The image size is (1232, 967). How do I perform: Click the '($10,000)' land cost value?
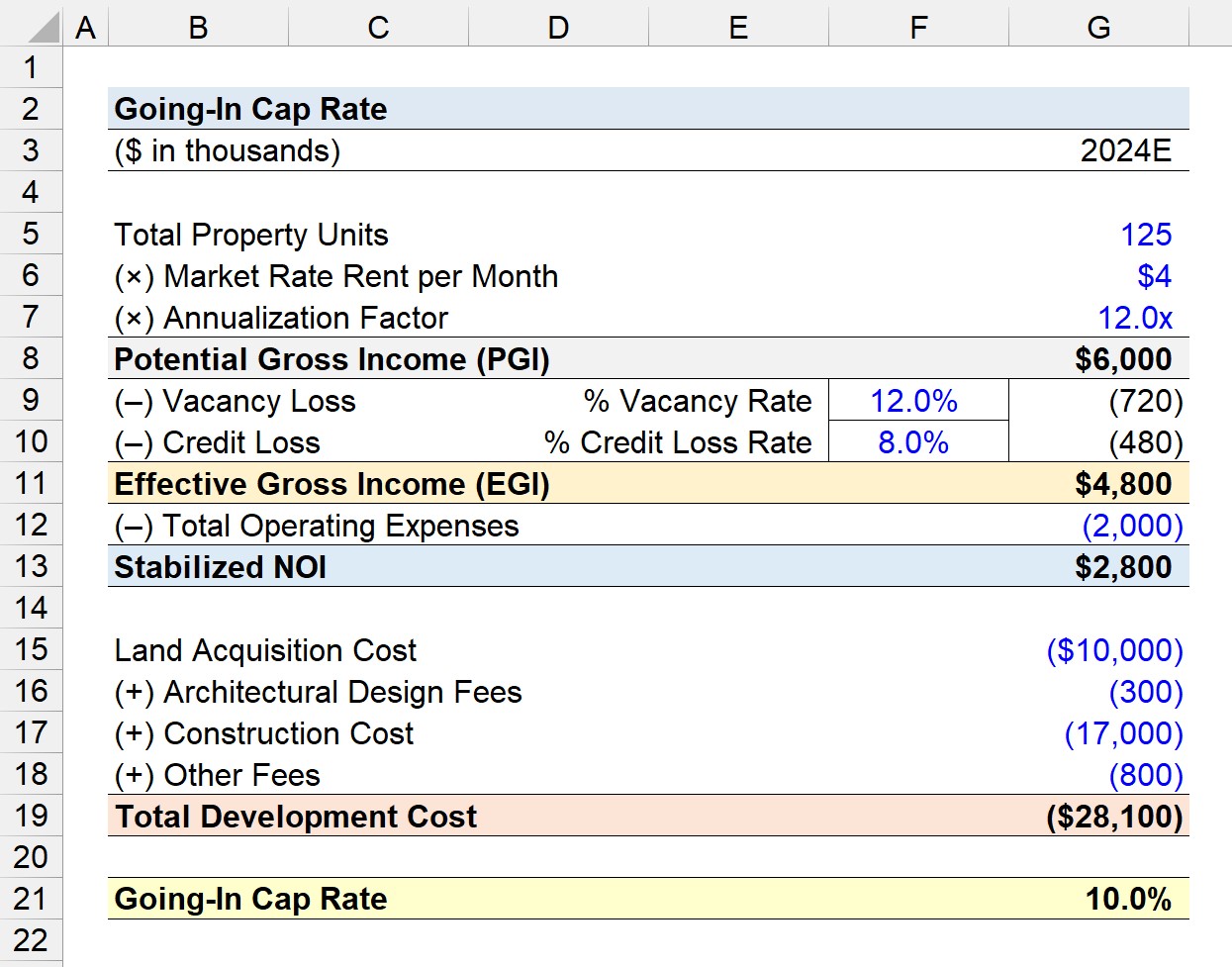[1115, 650]
